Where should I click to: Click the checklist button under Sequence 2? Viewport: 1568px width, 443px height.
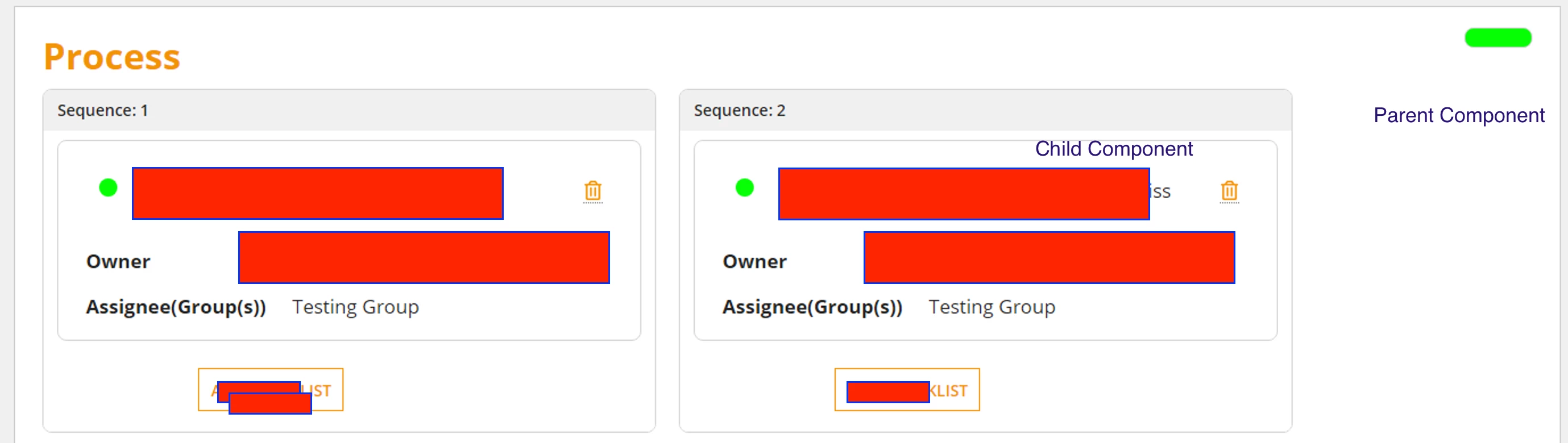[x=907, y=390]
